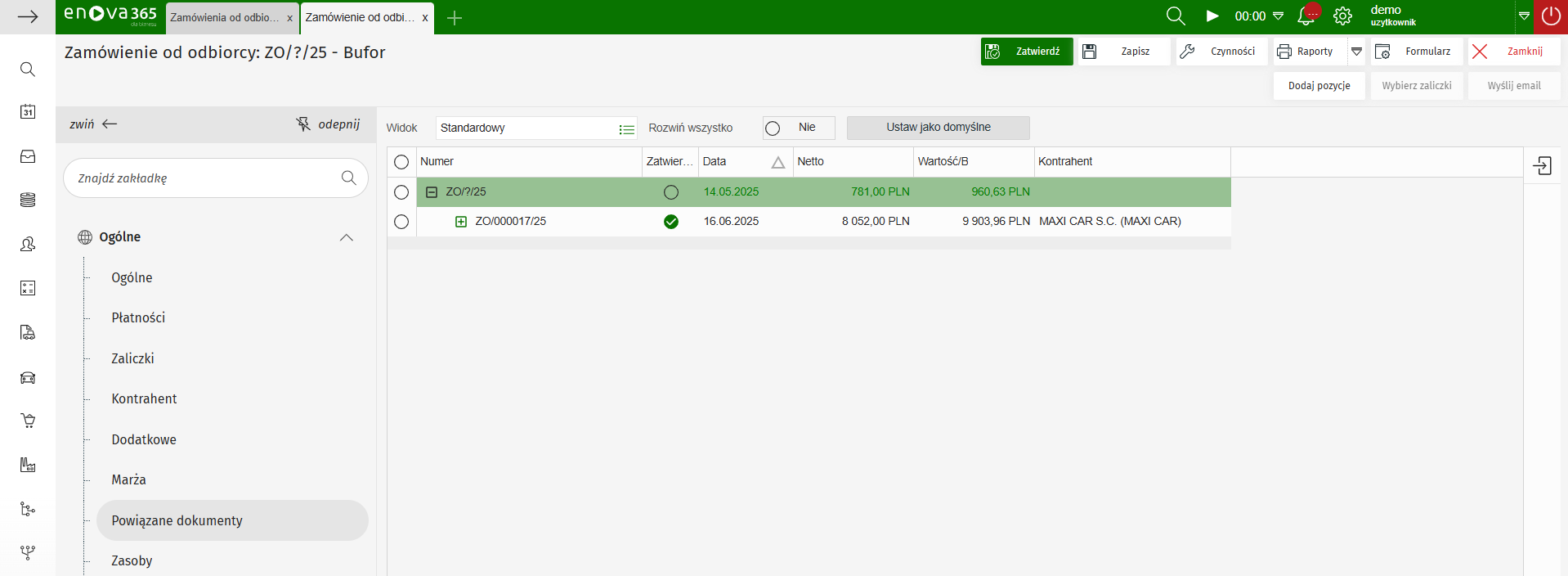Screen dimensions: 1568x576
Task: Open settings gear in top bar
Action: (1342, 16)
